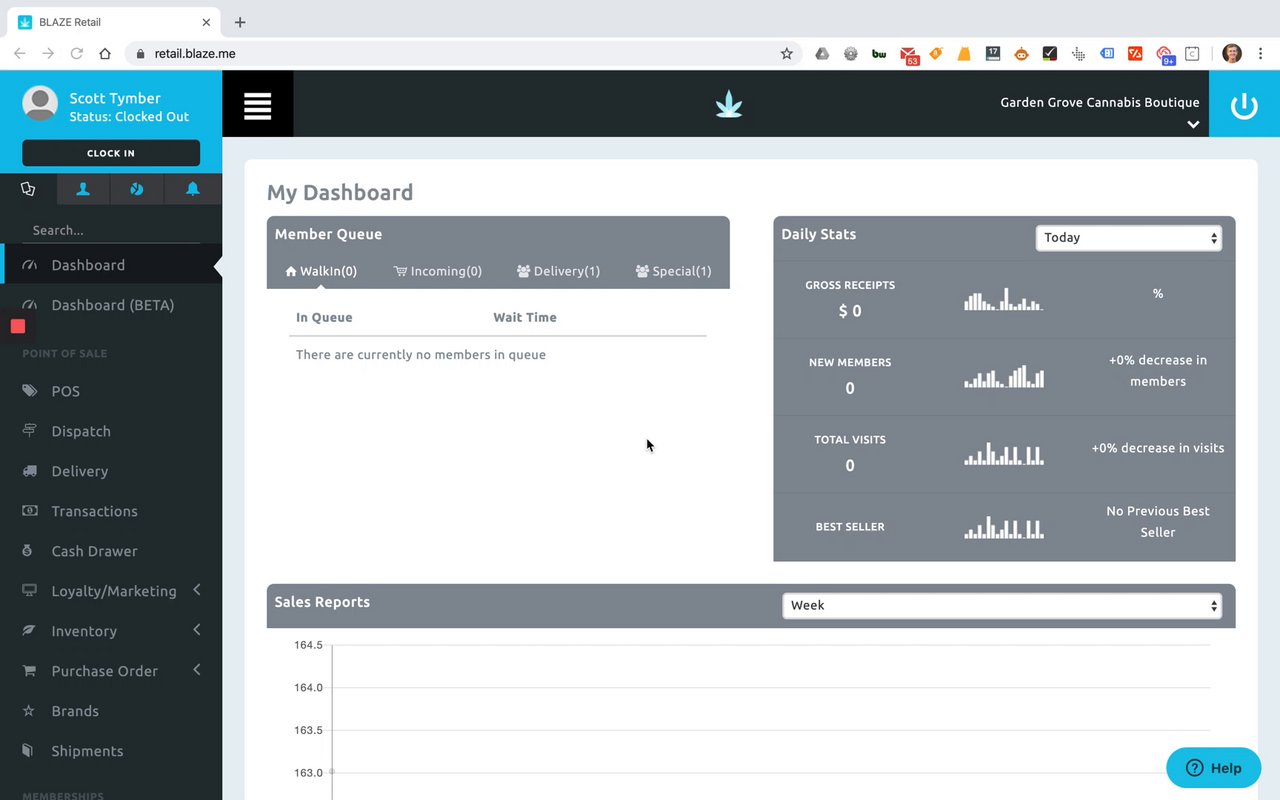Open the Help chat button
Image resolution: width=1280 pixels, height=800 pixels.
pos(1213,768)
